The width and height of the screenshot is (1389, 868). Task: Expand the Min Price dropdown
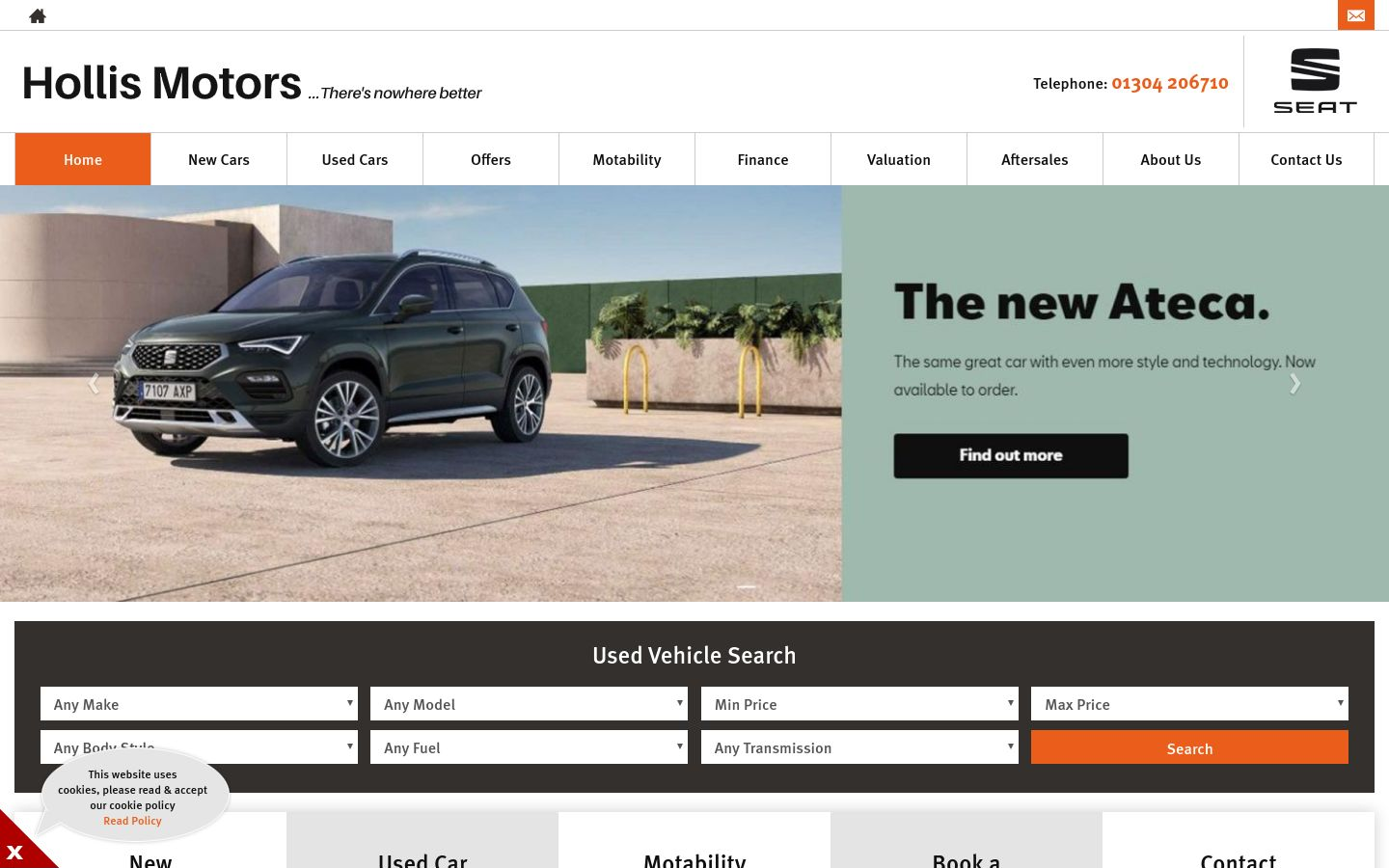[859, 704]
